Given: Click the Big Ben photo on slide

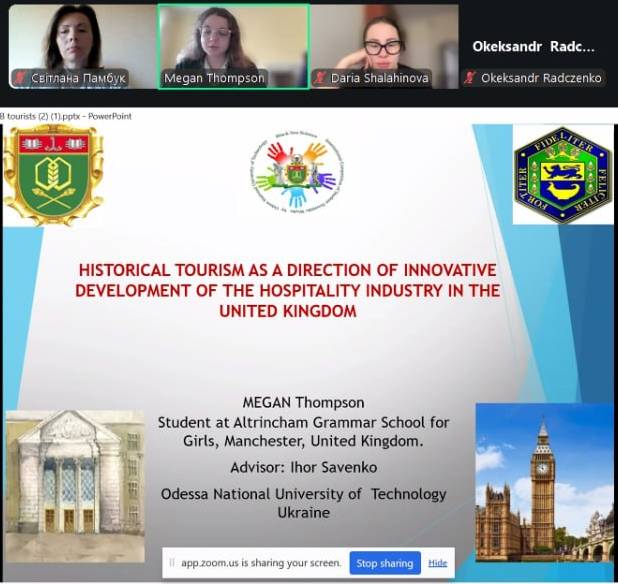Looking at the screenshot, I should tap(544, 482).
